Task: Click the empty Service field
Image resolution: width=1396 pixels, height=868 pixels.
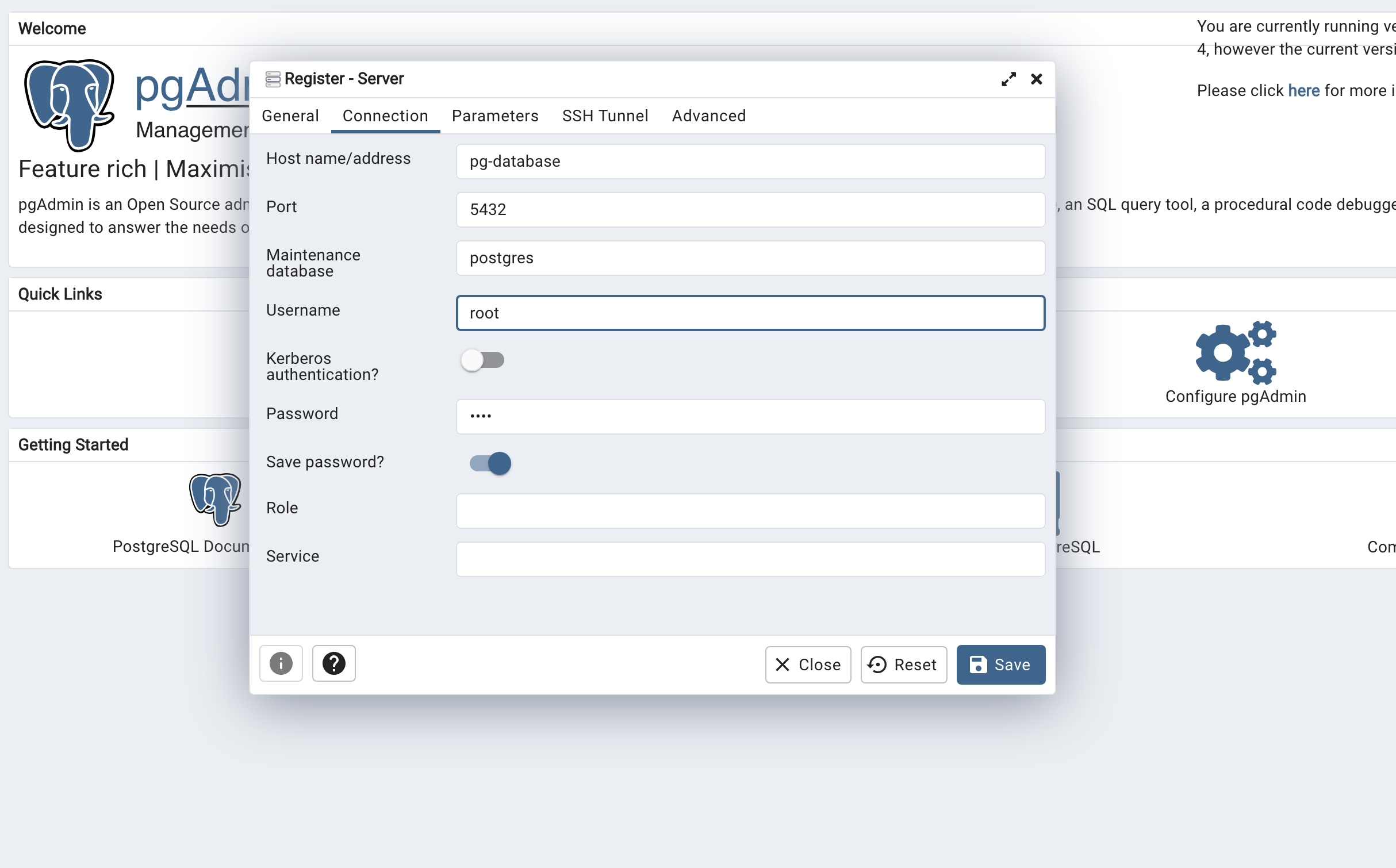Action: 750,559
